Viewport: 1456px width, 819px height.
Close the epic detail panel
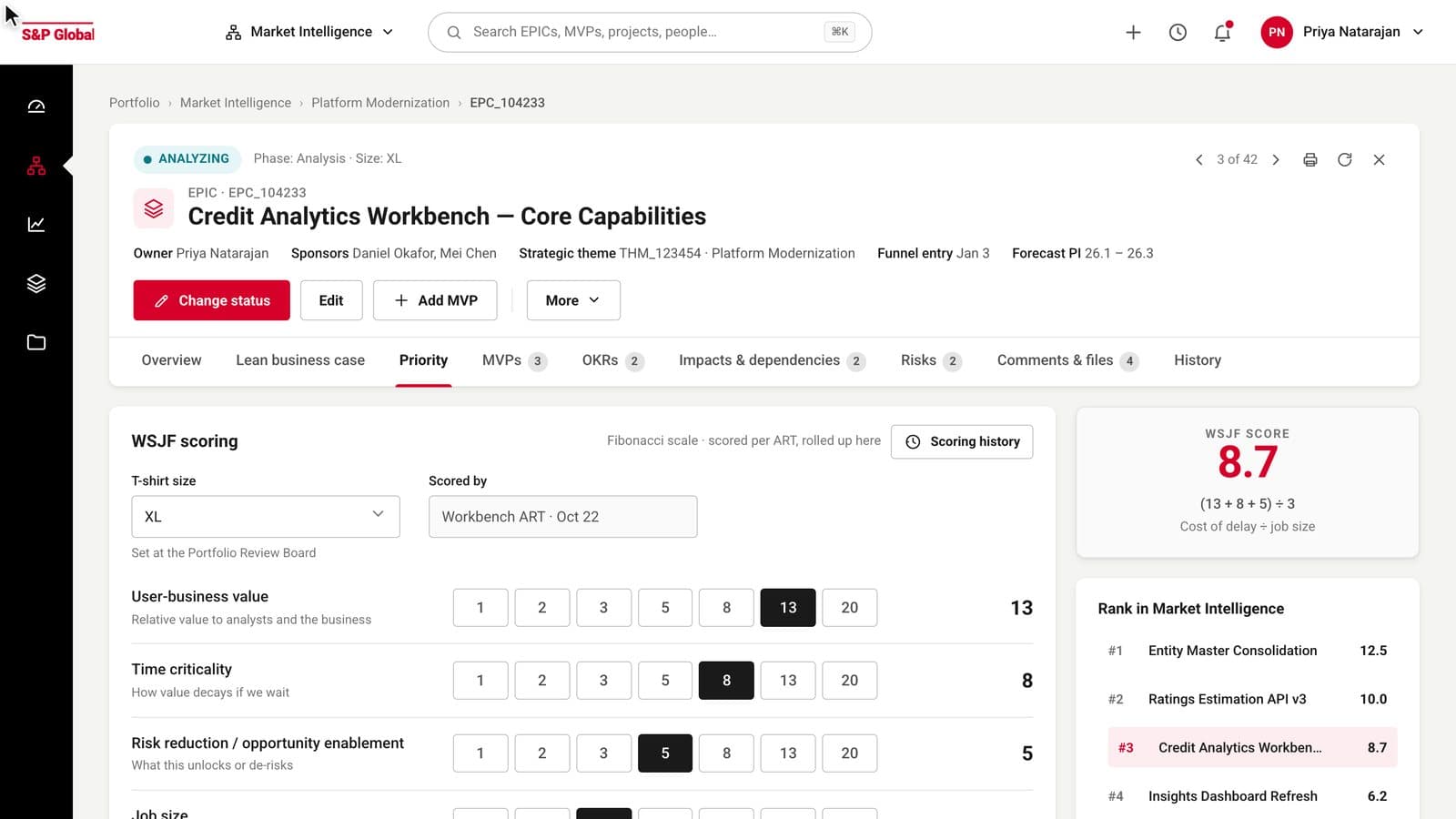1380,159
